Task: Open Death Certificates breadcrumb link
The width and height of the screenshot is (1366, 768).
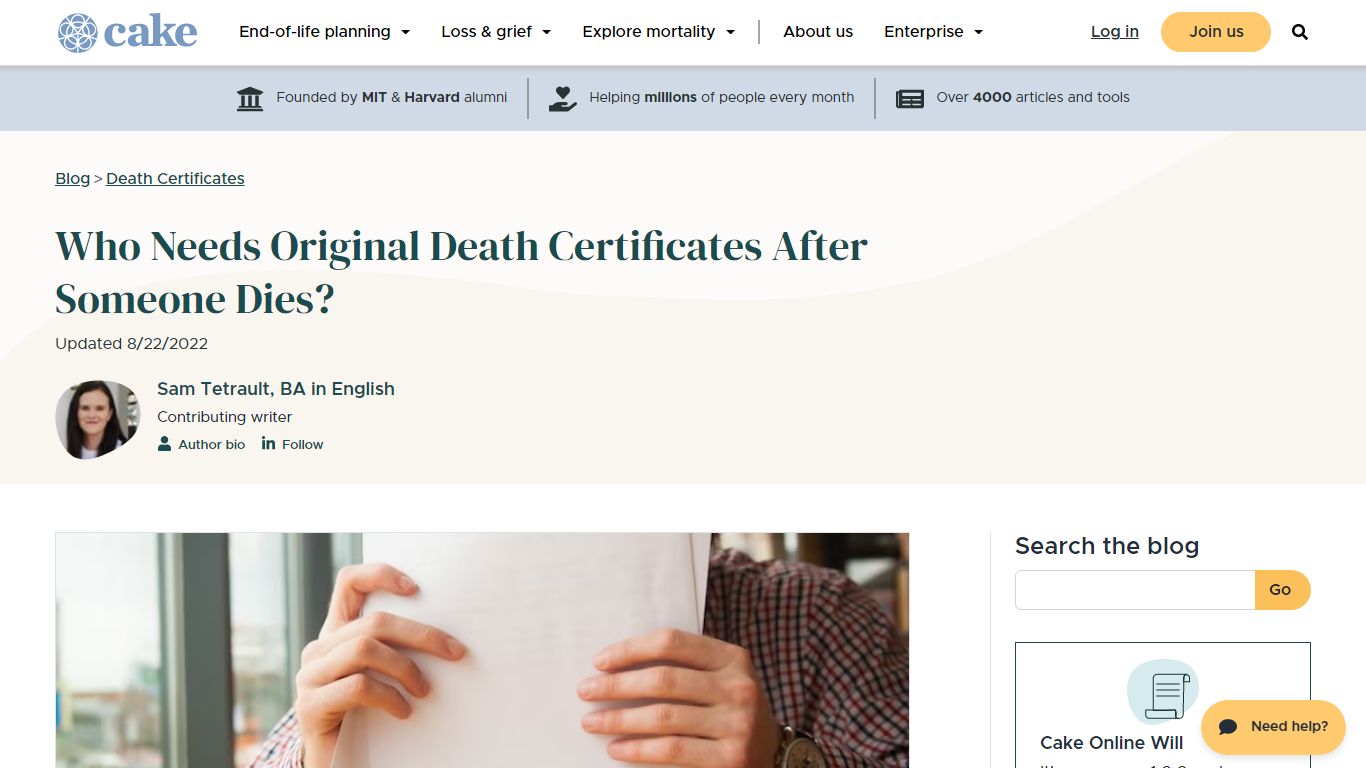Action: 175,178
